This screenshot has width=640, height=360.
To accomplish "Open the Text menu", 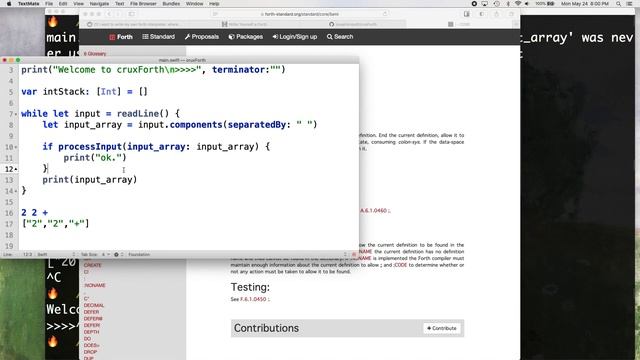I will tap(120, 4).
